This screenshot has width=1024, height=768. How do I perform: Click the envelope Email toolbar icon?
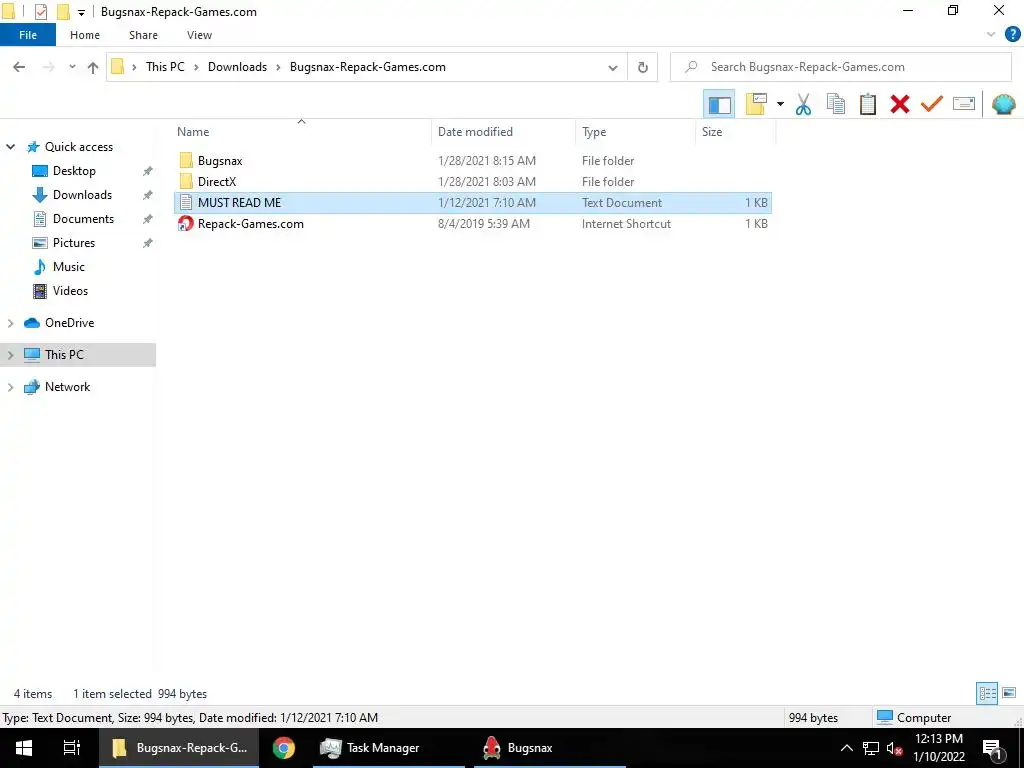(964, 104)
